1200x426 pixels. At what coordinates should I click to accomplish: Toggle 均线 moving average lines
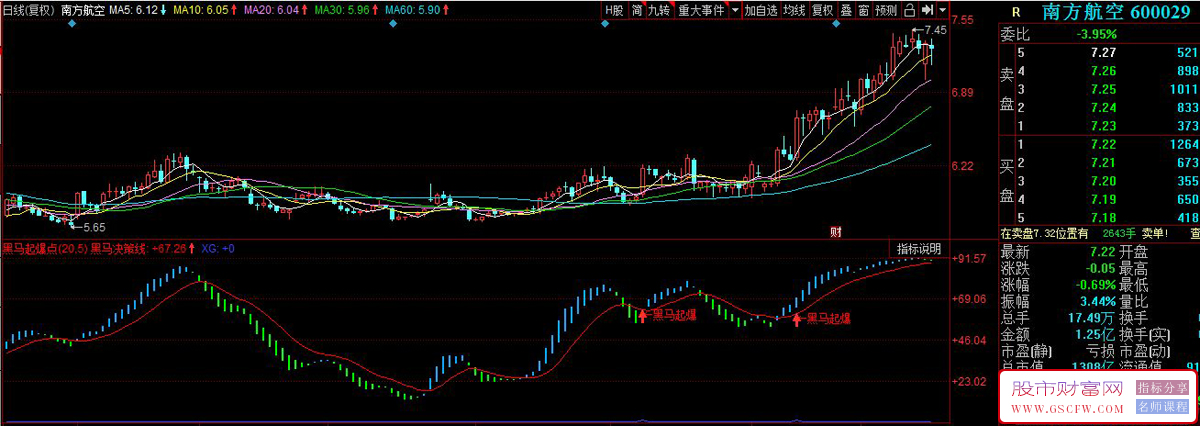click(794, 10)
